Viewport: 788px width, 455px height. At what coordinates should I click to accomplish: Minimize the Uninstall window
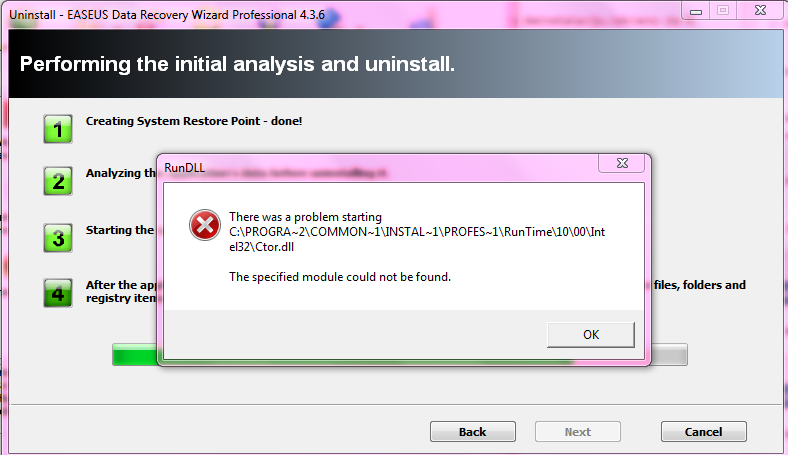point(696,11)
